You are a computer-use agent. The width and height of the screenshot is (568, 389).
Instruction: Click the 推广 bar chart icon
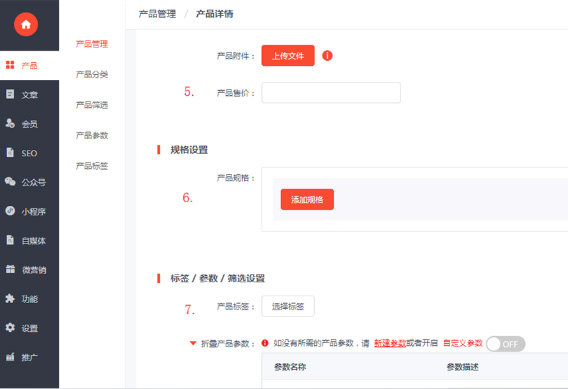pos(10,357)
